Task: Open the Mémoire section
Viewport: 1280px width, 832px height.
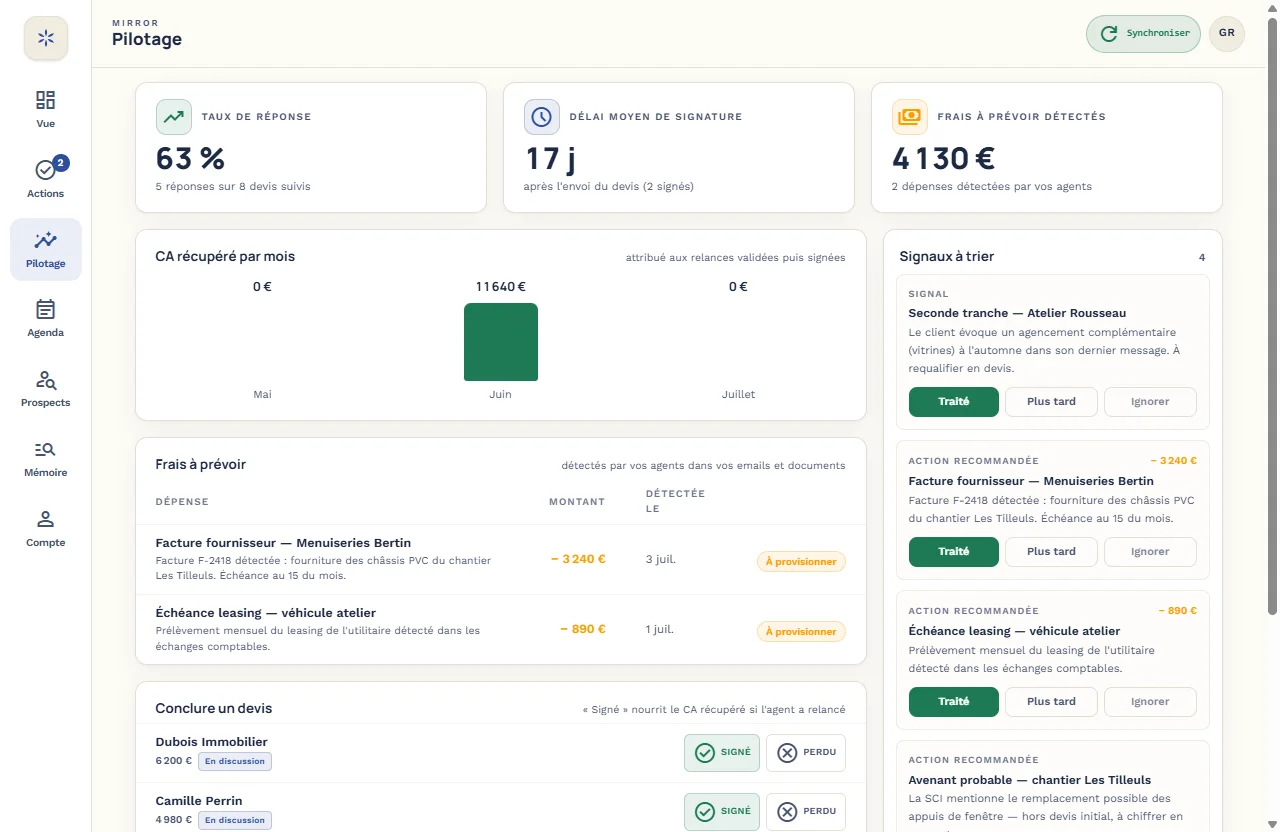Action: 46,459
